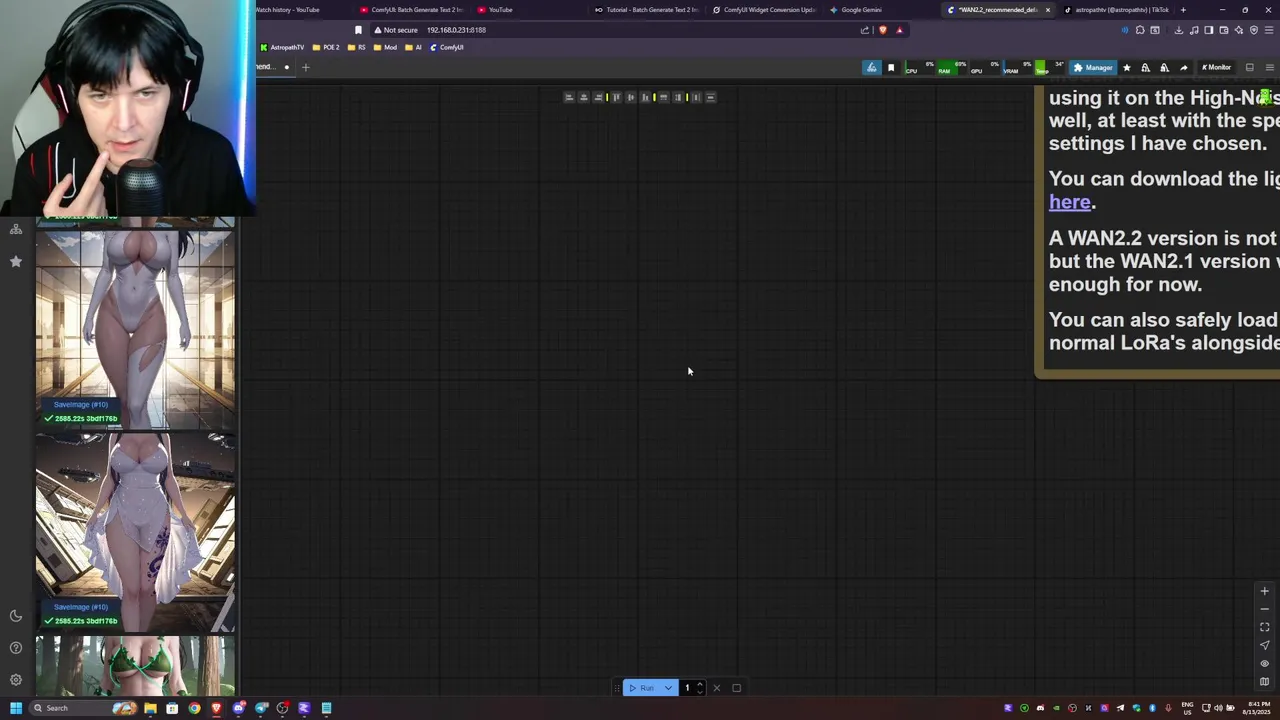Open the Run button dropdown arrow
The width and height of the screenshot is (1280, 720).
click(x=668, y=688)
